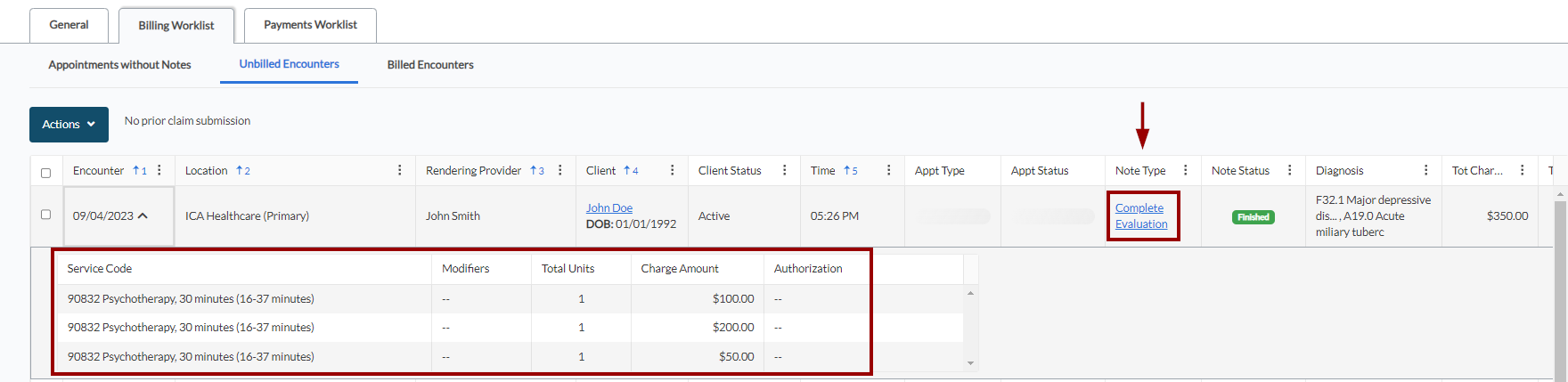Open the Complete Evaluation note link
Image resolution: width=1568 pixels, height=382 pixels.
click(1140, 215)
